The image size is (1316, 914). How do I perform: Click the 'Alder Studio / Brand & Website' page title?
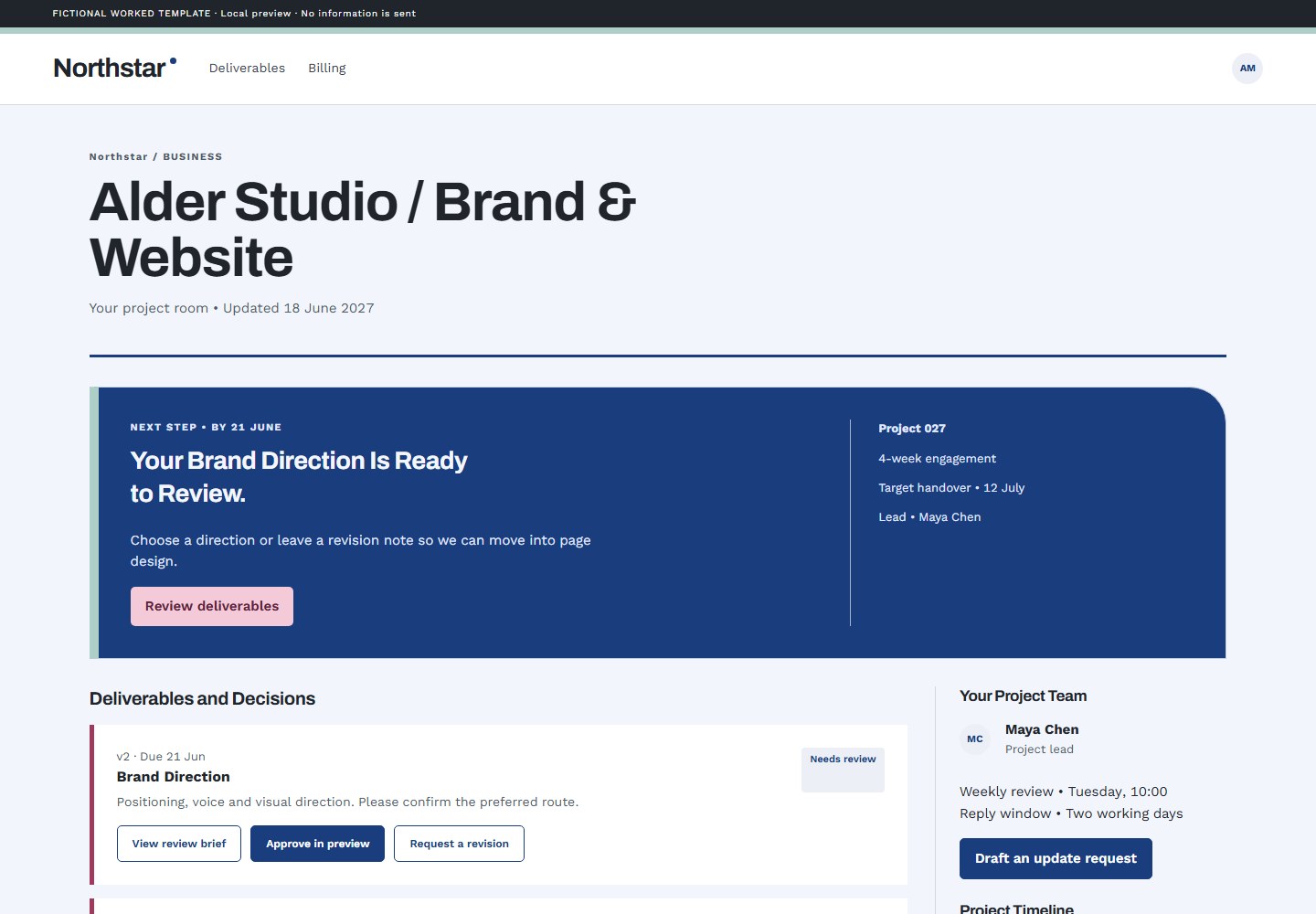pyautogui.click(x=363, y=229)
